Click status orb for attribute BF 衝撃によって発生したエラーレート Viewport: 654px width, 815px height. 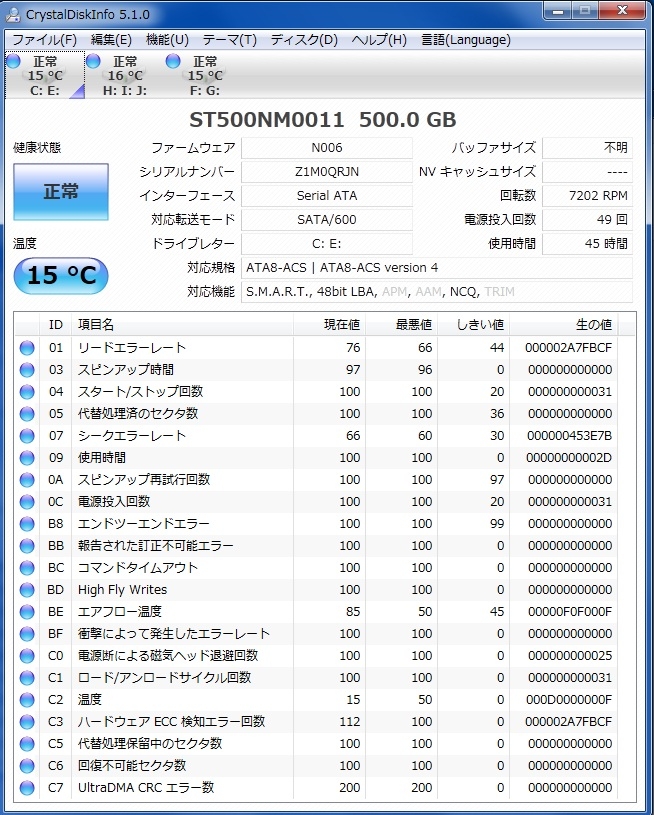[27, 634]
